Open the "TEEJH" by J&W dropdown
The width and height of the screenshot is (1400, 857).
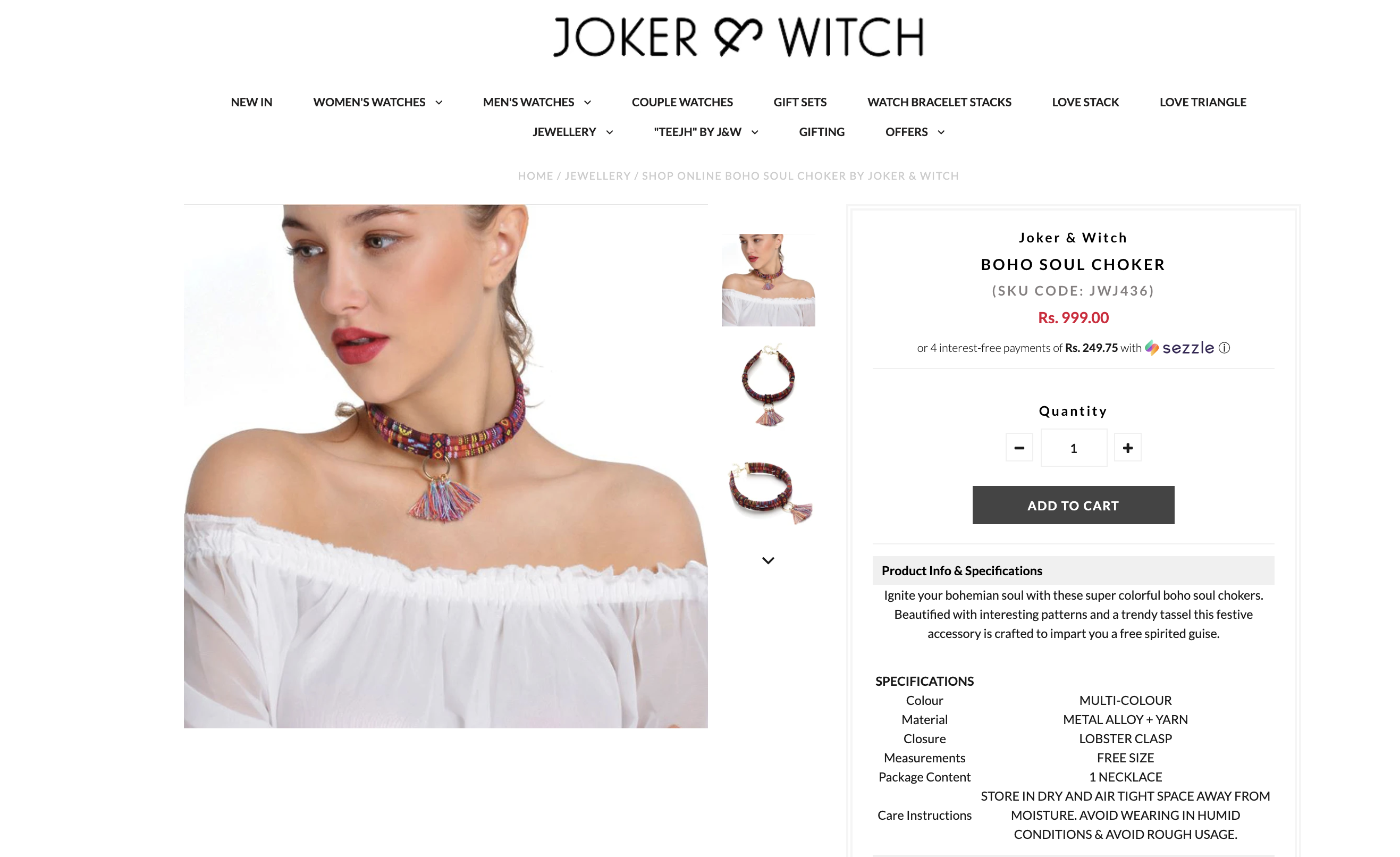(706, 132)
